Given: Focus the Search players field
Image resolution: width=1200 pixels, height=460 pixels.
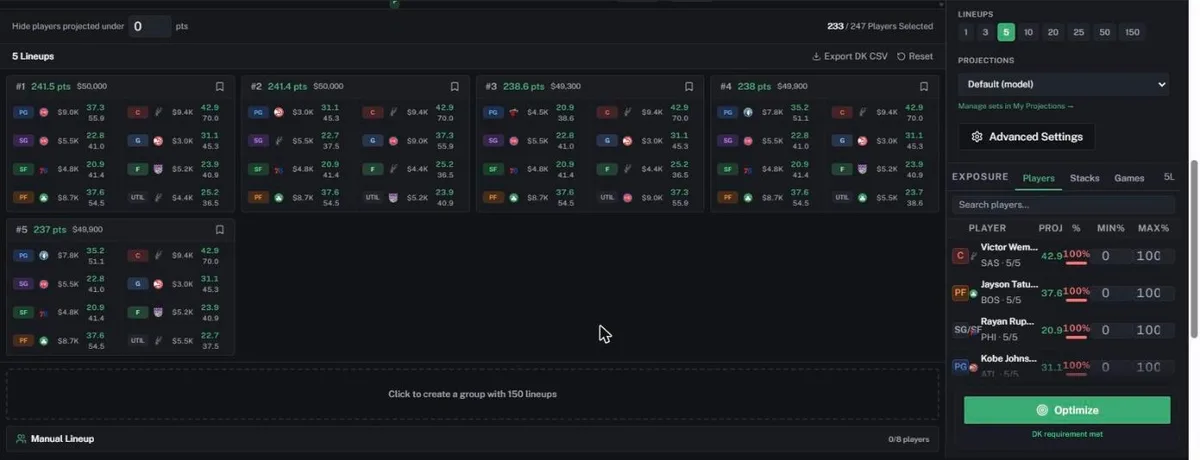Looking at the screenshot, I should click(x=1062, y=205).
